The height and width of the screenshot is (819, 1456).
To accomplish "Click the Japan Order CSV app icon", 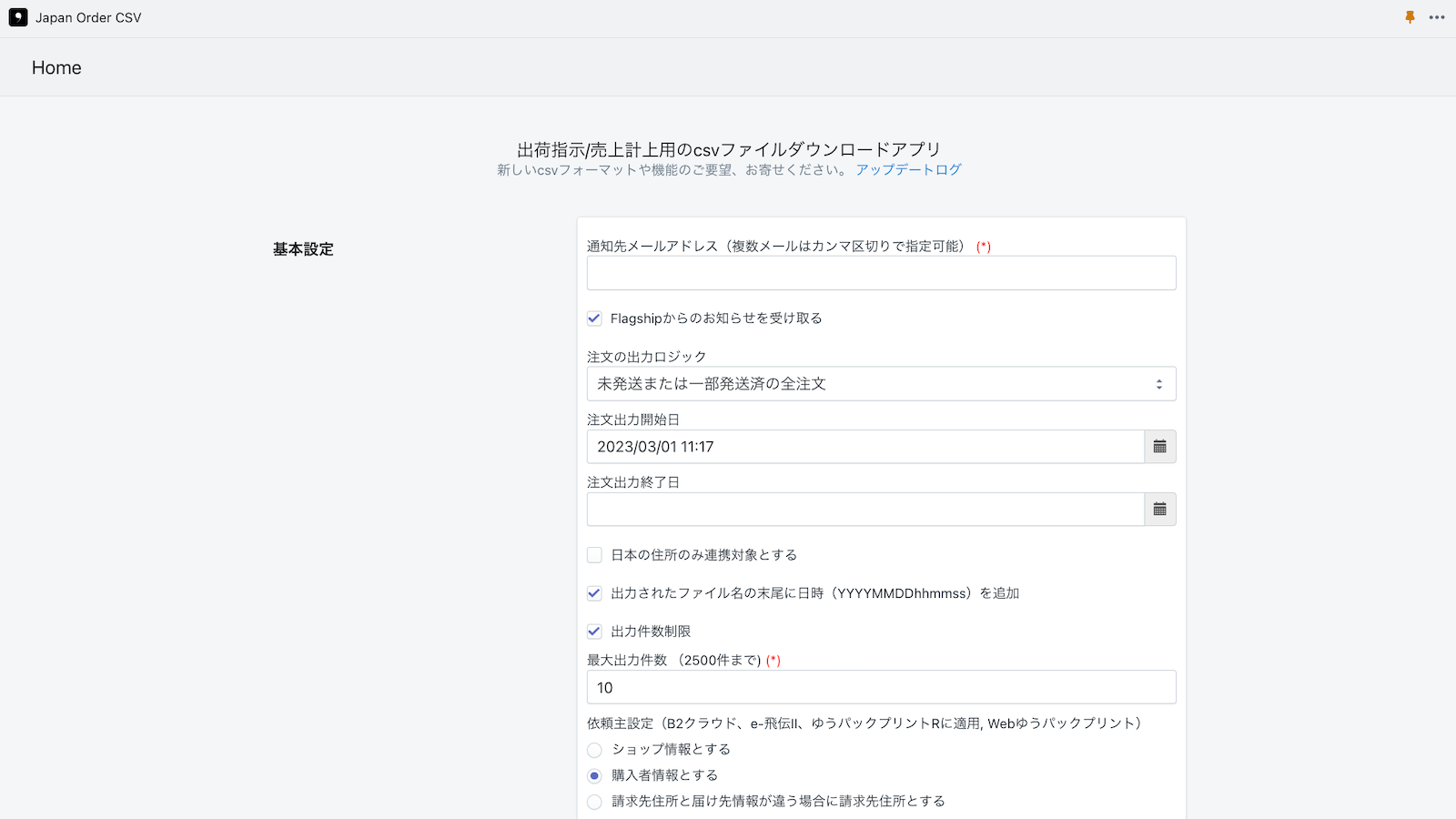I will (x=17, y=17).
